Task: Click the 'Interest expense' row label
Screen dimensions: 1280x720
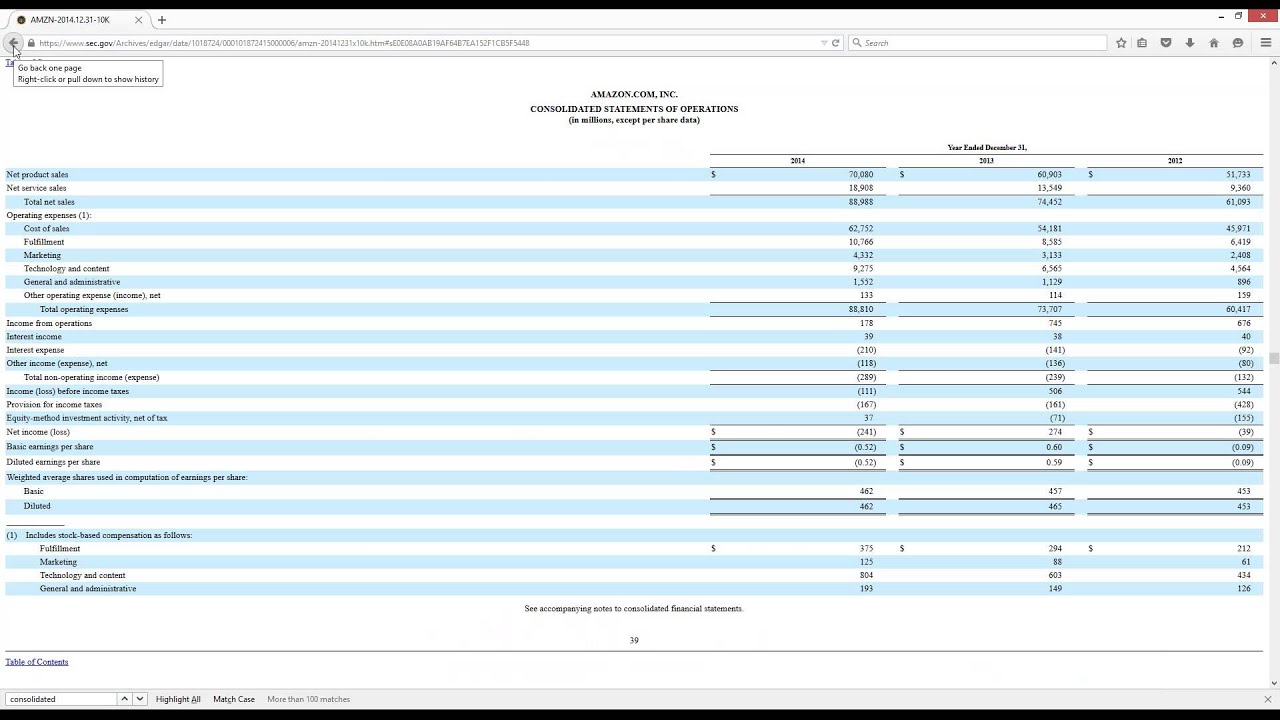Action: click(x=35, y=350)
